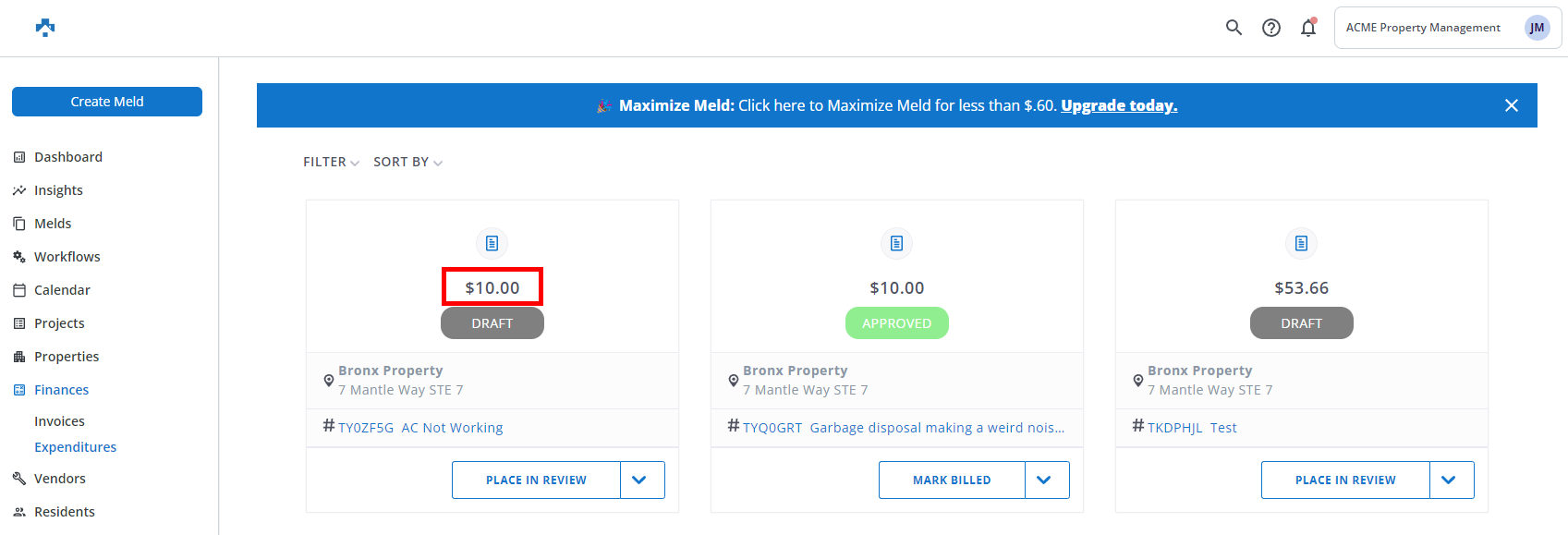
Task: Open the notifications bell
Action: pyautogui.click(x=1308, y=28)
